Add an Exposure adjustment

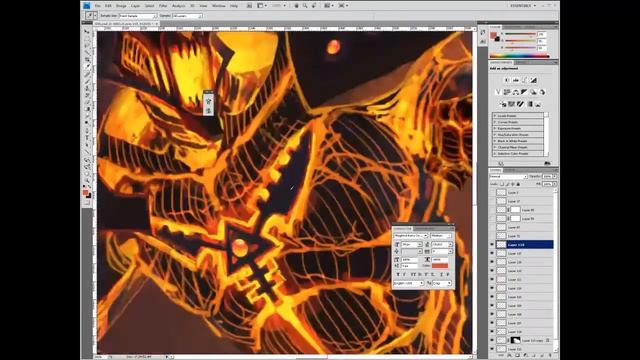tap(533, 80)
